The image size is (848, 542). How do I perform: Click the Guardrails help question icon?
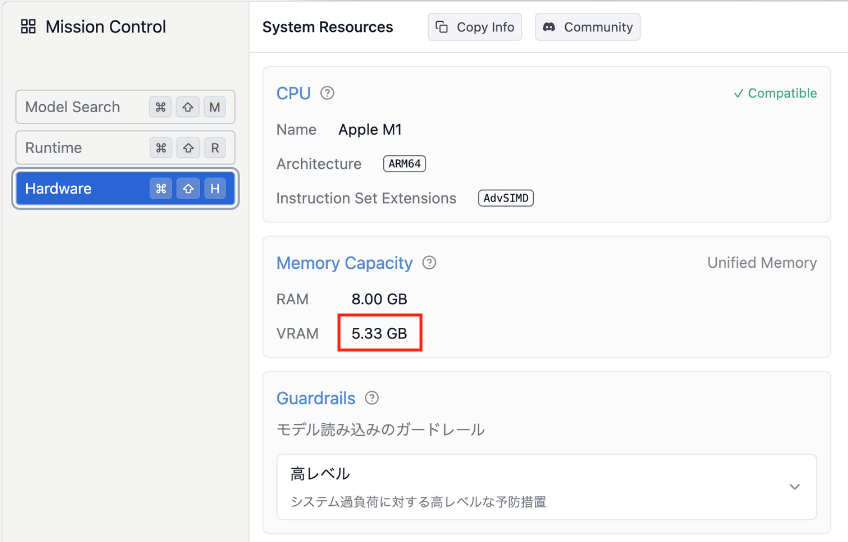click(372, 398)
